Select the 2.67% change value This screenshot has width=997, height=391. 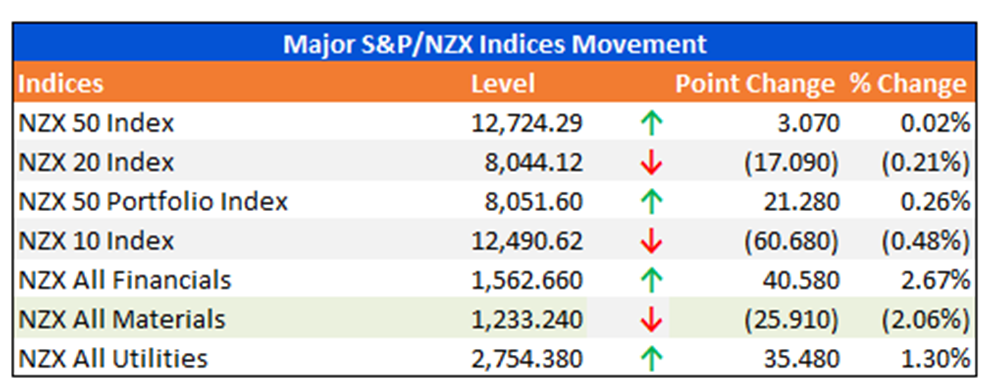point(935,280)
